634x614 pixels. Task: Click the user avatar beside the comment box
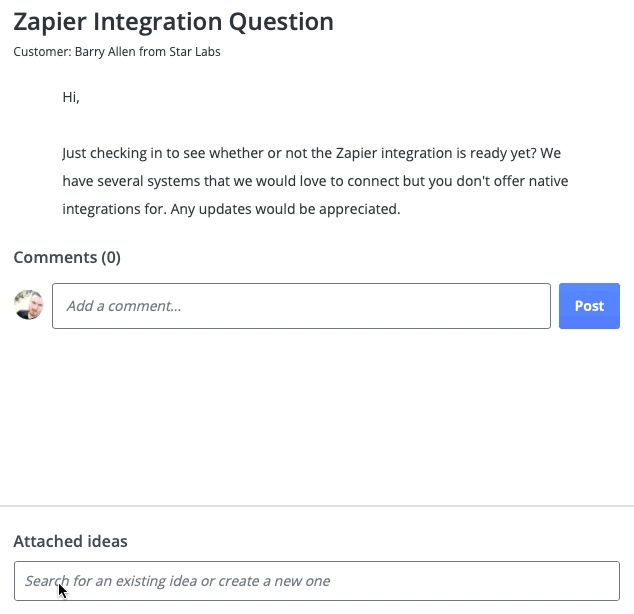point(29,305)
